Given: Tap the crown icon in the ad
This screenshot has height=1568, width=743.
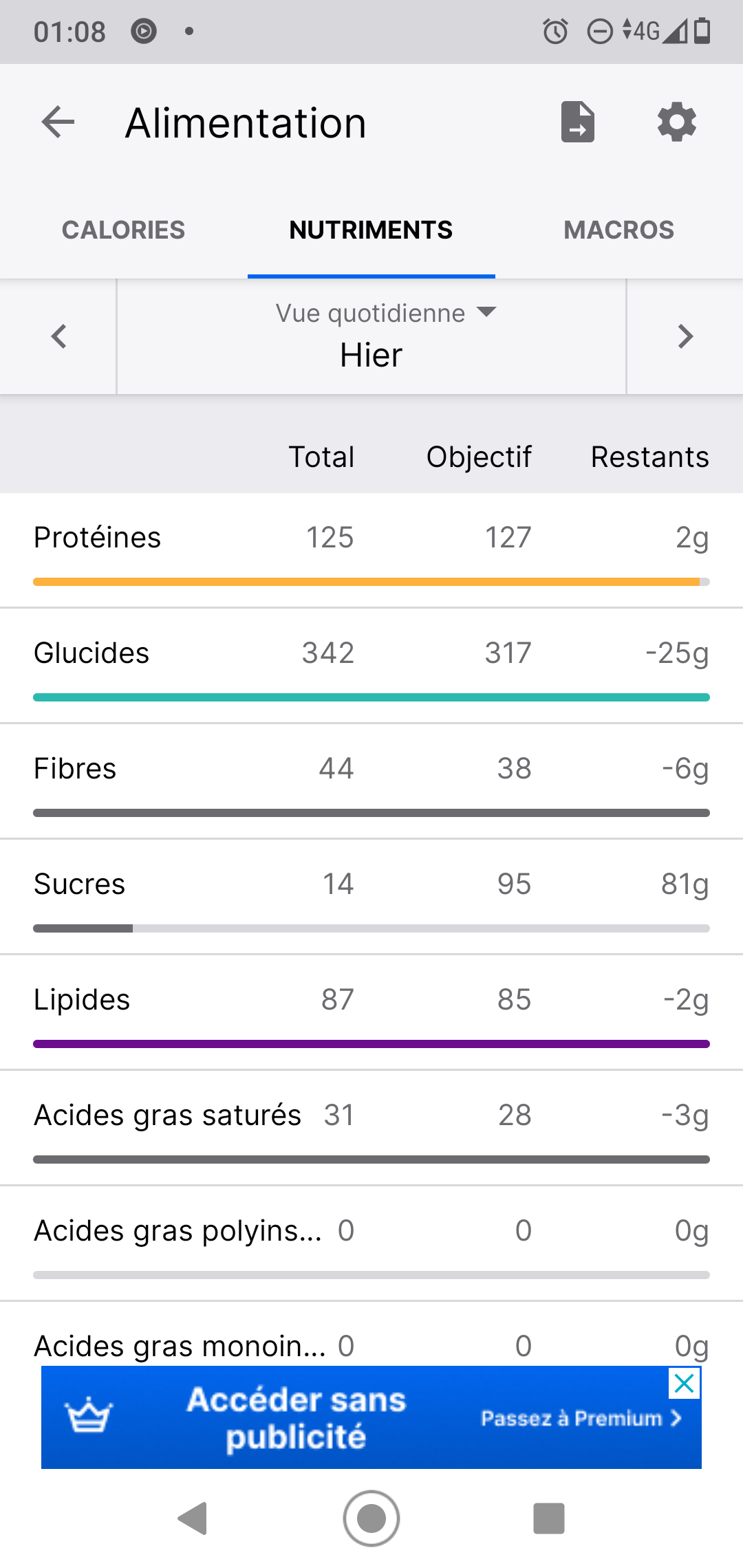Looking at the screenshot, I should (x=88, y=1417).
